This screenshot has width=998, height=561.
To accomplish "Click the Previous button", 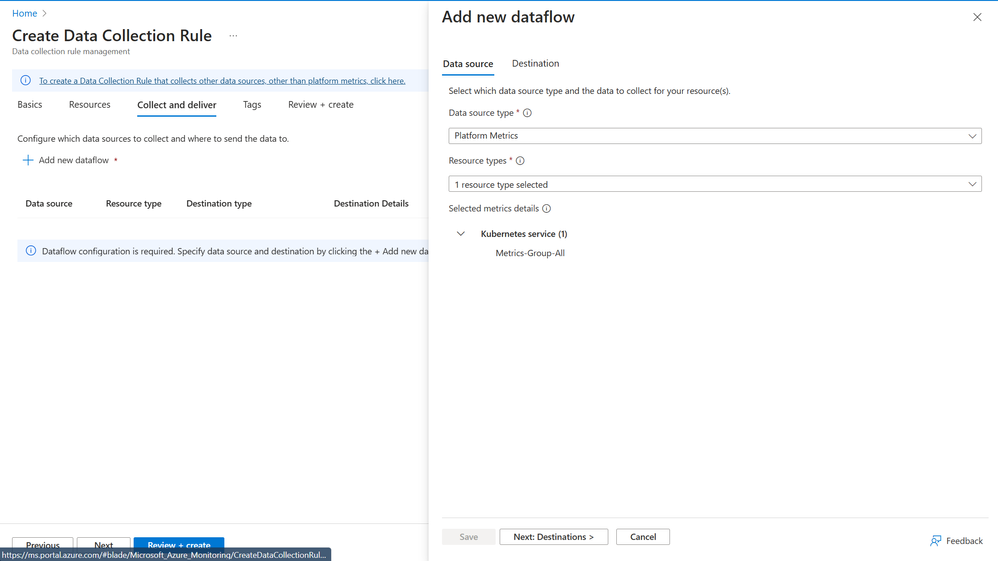I will (43, 544).
